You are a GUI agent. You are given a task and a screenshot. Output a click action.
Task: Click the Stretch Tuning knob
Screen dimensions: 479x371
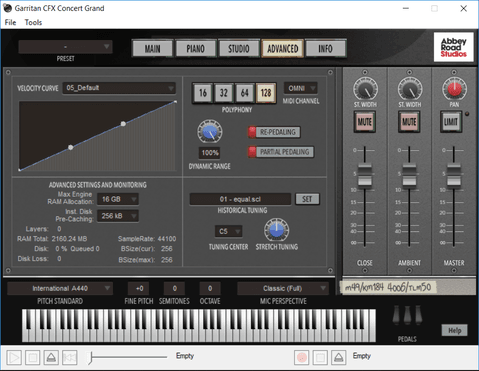coord(276,230)
